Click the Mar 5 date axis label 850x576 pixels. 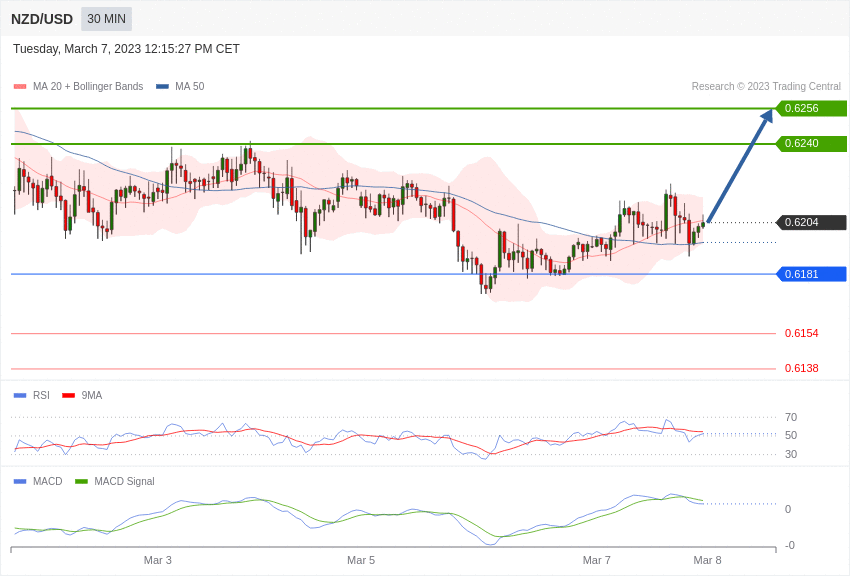[x=361, y=560]
